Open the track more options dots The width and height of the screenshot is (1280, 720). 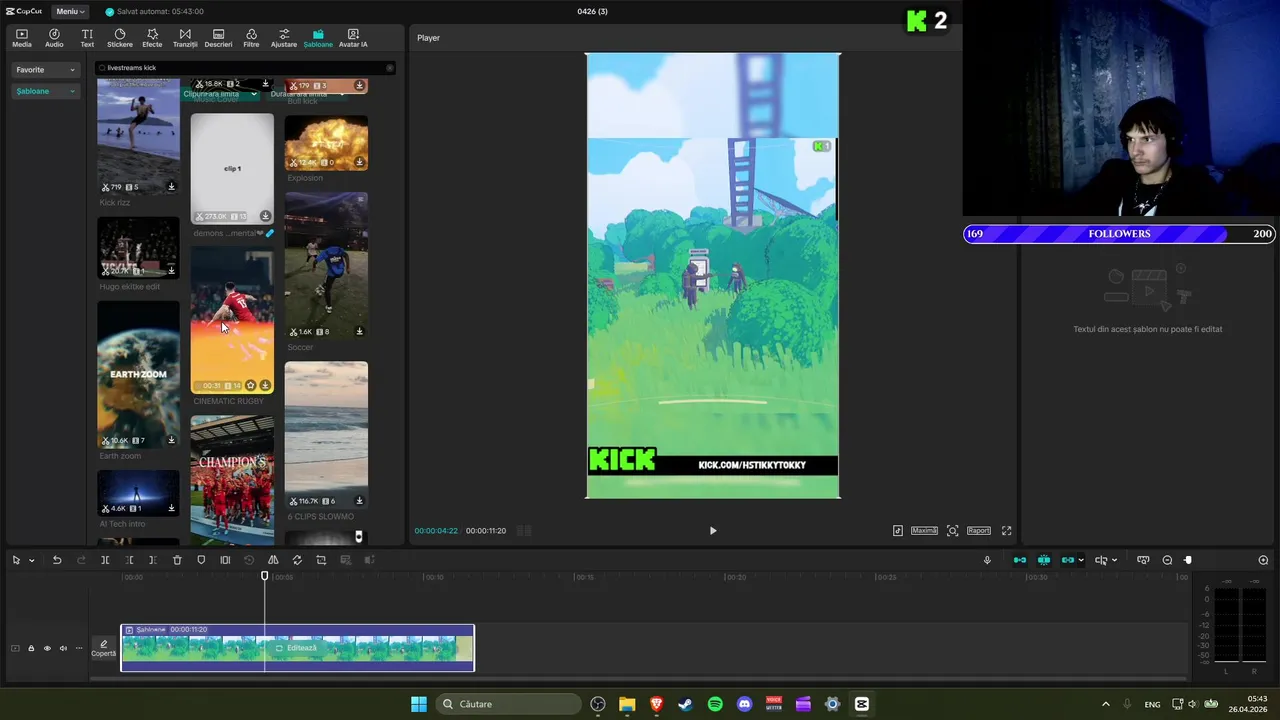(x=79, y=648)
